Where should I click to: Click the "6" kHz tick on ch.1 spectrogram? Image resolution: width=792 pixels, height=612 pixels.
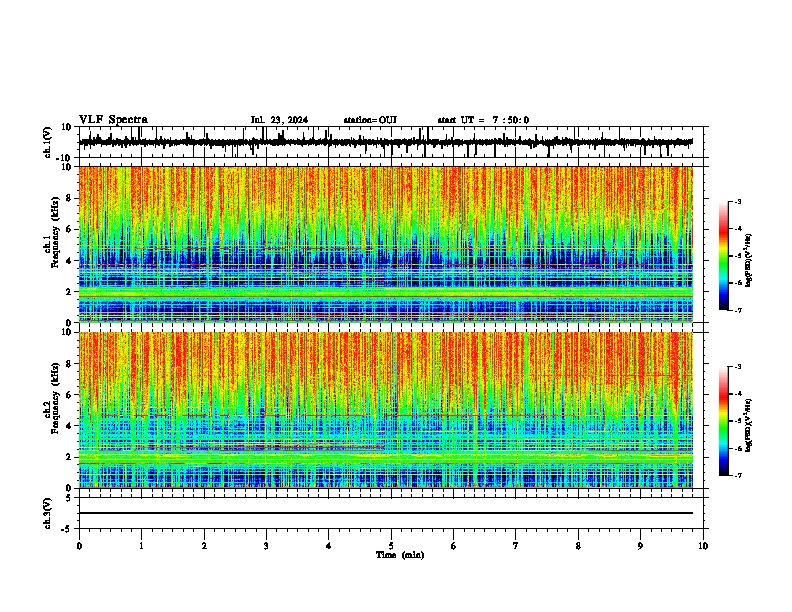(70, 229)
